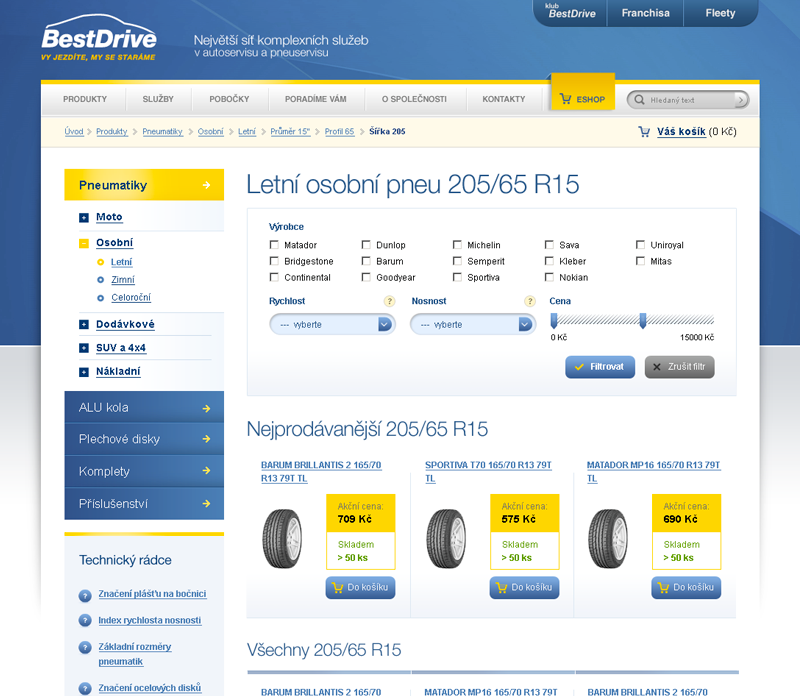The height and width of the screenshot is (696, 800).
Task: Open the Komplety sidebar section
Action: pyautogui.click(x=144, y=471)
